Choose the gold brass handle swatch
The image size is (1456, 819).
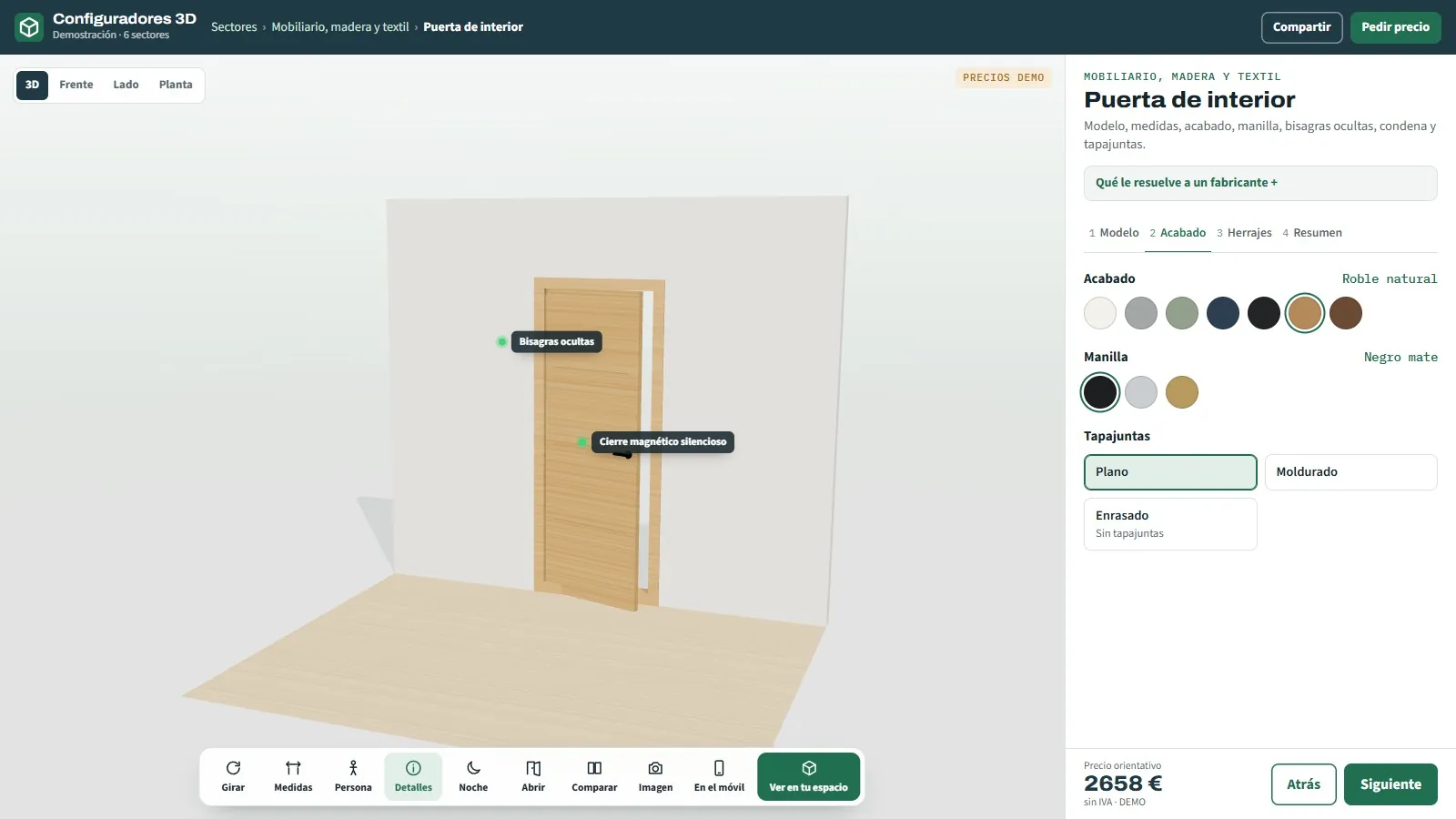(x=1182, y=392)
